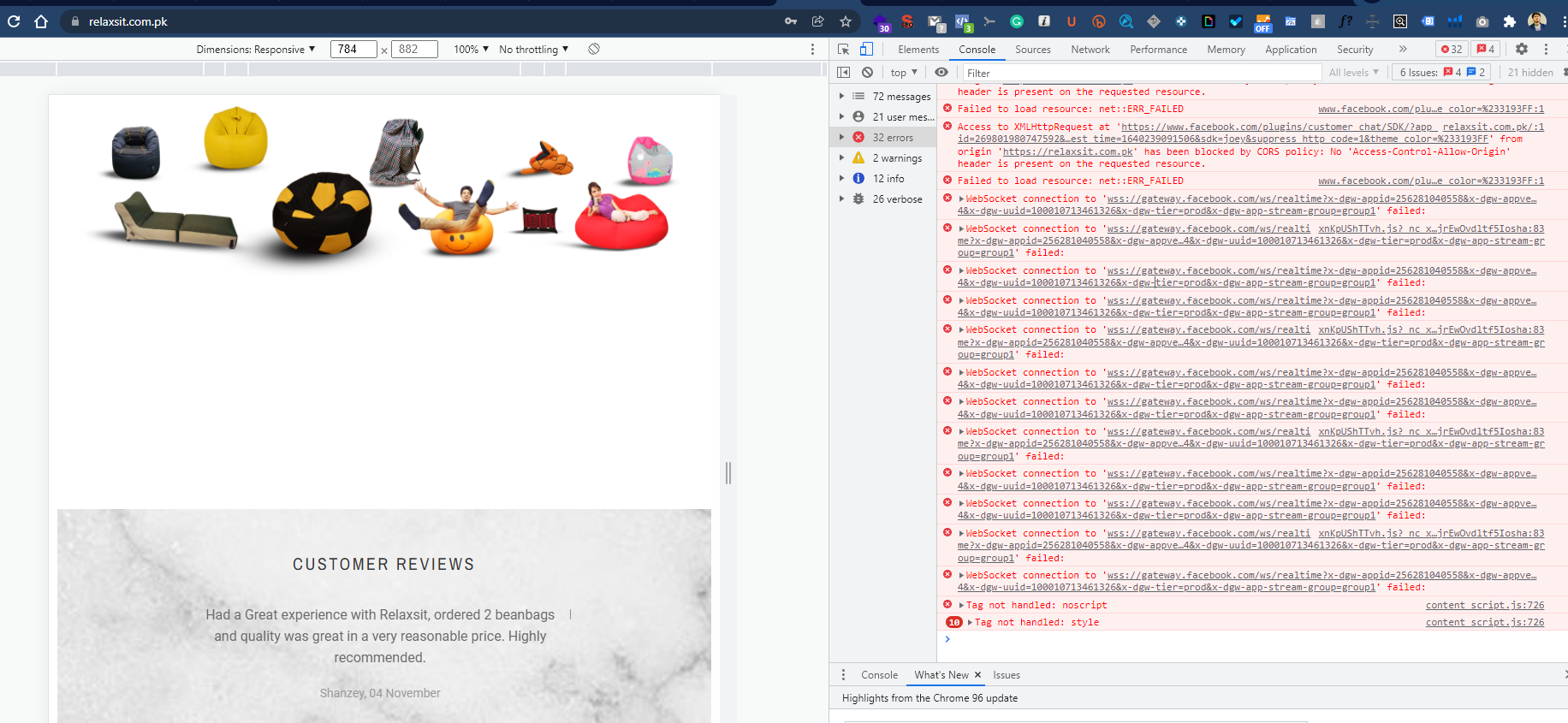Click the address bar URL relaxsit.com.pk
1568x723 pixels.
pyautogui.click(x=128, y=21)
